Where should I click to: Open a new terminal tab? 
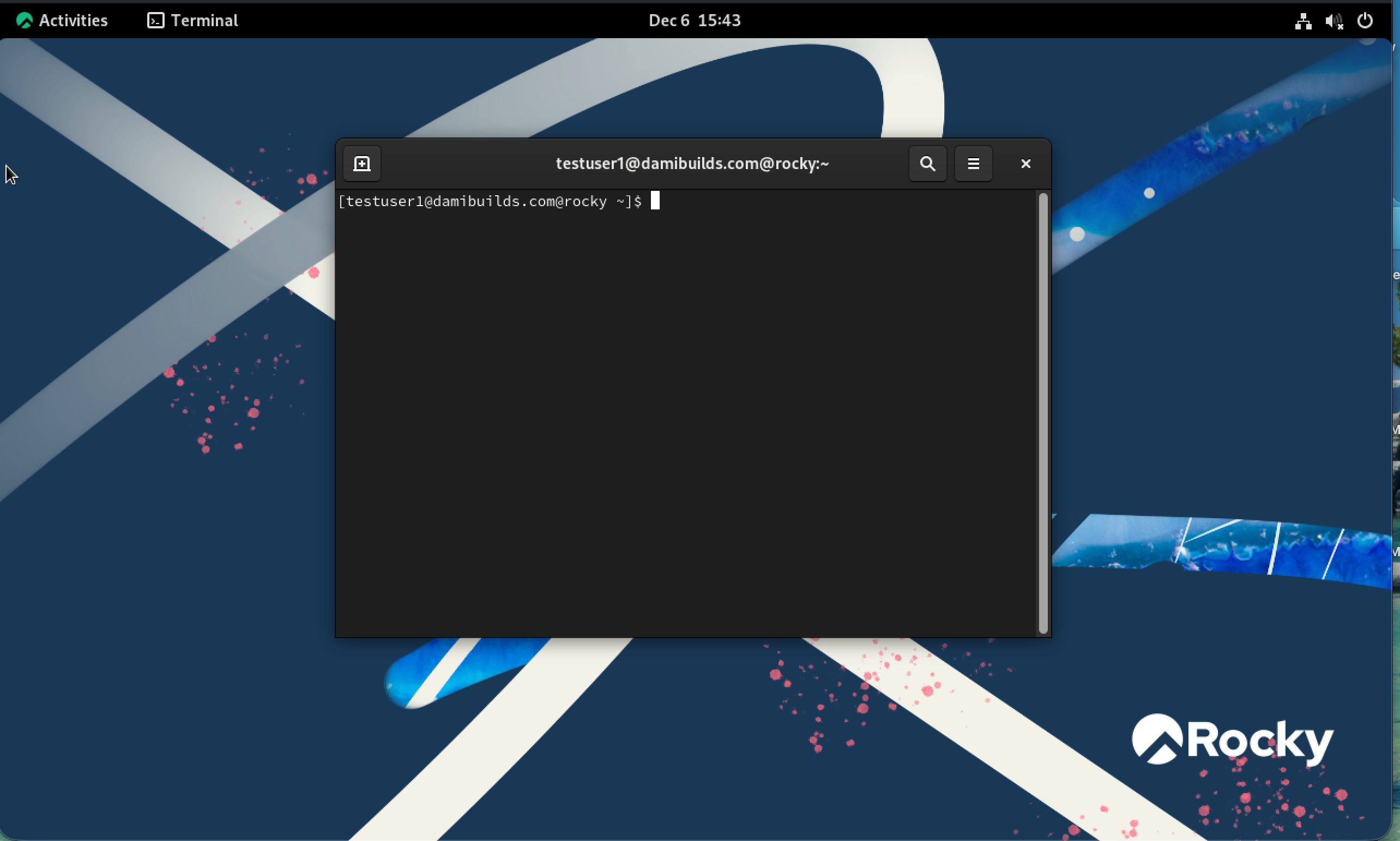tap(361, 163)
